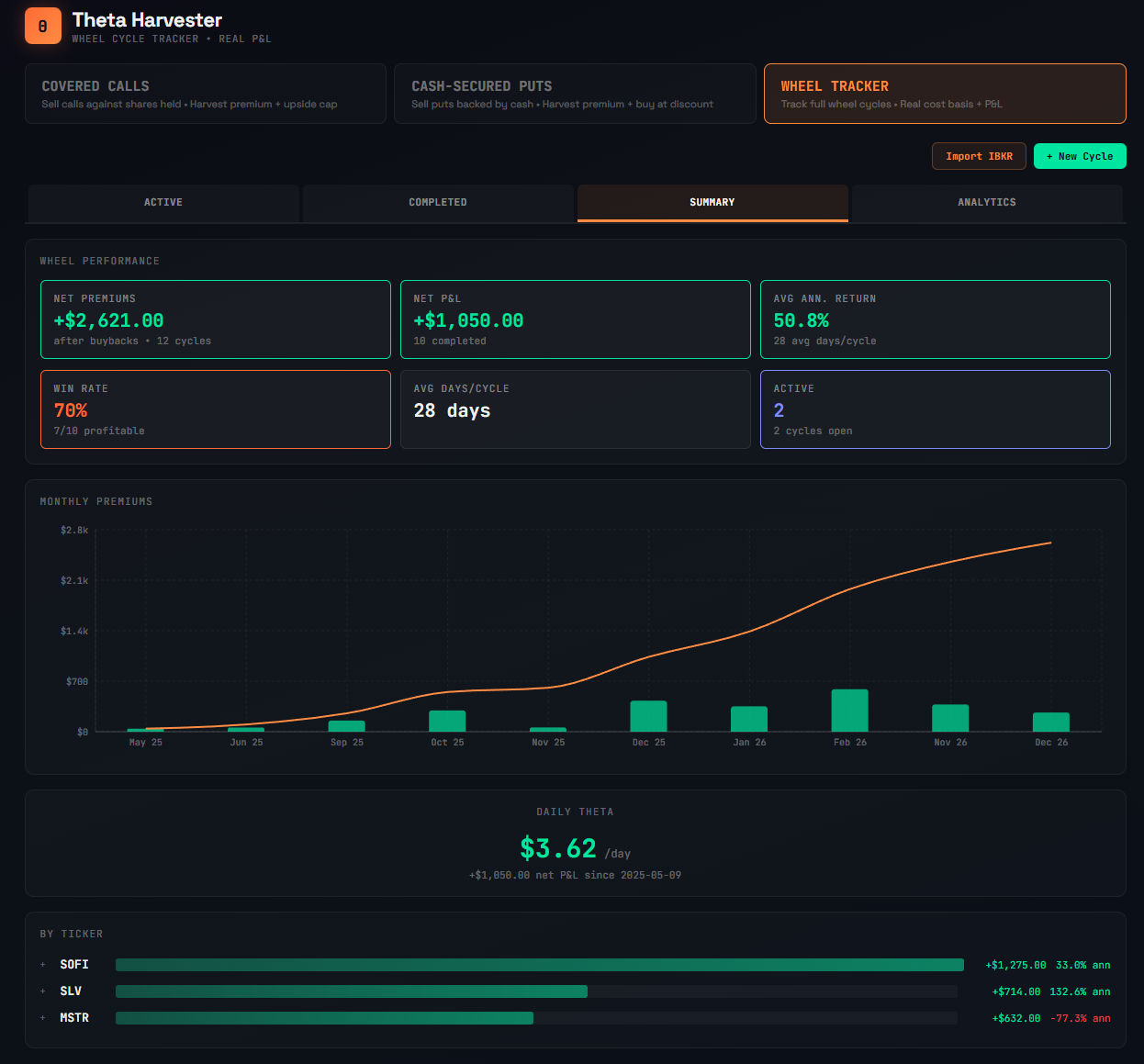Switch to the ACTIVE tab
The height and width of the screenshot is (1064, 1144).
pos(163,203)
